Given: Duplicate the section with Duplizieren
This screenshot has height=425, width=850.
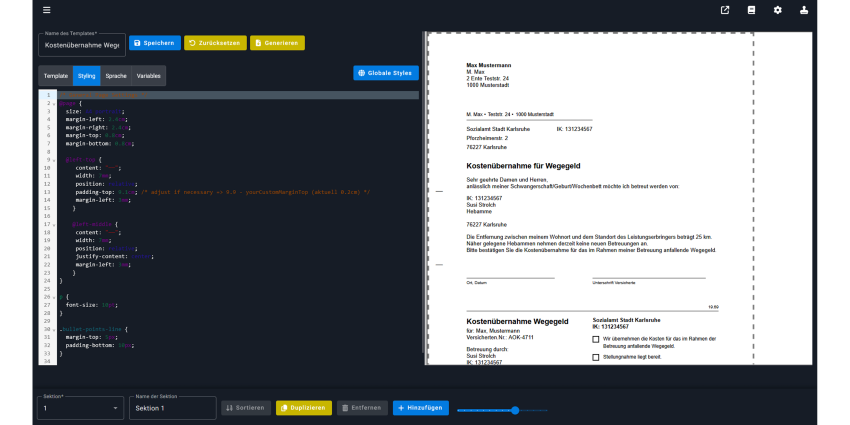Looking at the screenshot, I should [304, 408].
